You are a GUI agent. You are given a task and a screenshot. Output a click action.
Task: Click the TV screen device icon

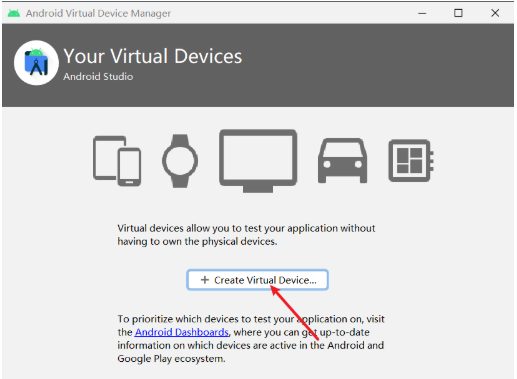pyautogui.click(x=258, y=161)
